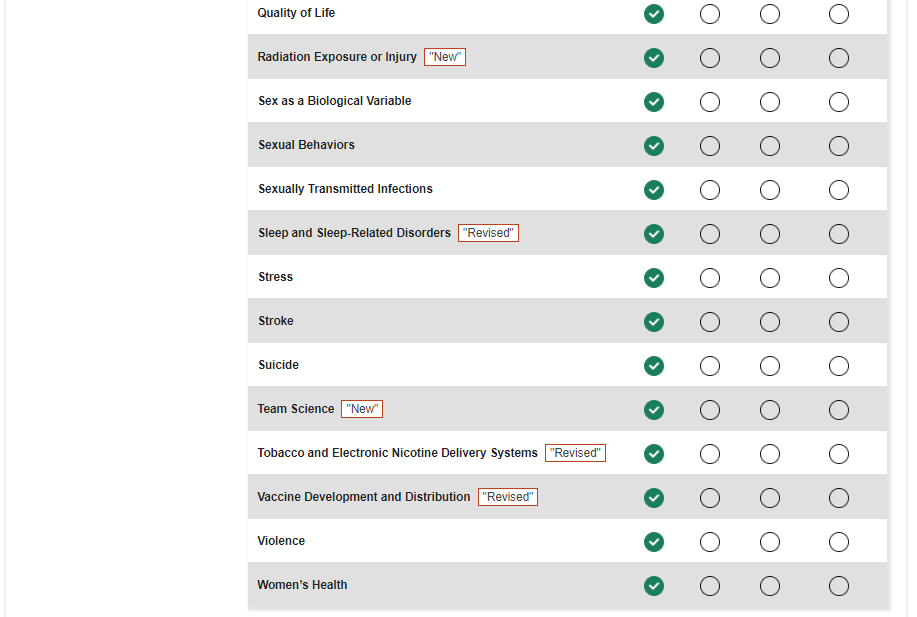Select the second radio option for Sexually Transmitted Infections
This screenshot has width=917, height=617.
pyautogui.click(x=710, y=190)
